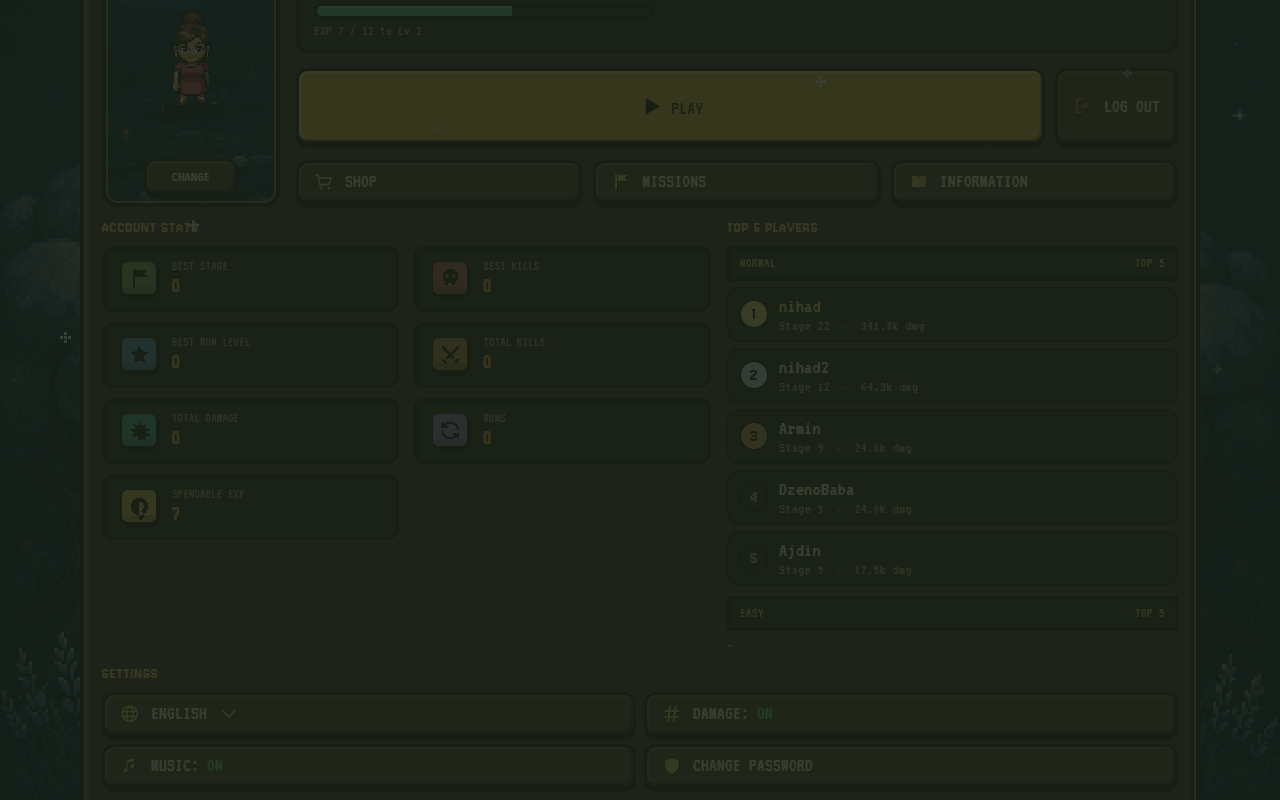The image size is (1280, 800).
Task: Click the EXP progress bar
Action: point(483,11)
